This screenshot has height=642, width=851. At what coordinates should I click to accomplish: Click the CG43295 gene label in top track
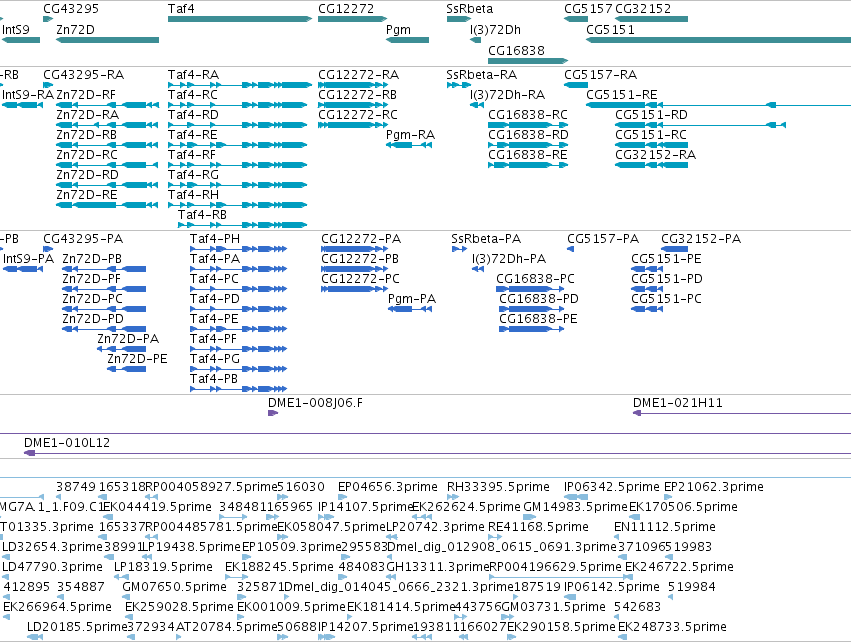[x=71, y=9]
